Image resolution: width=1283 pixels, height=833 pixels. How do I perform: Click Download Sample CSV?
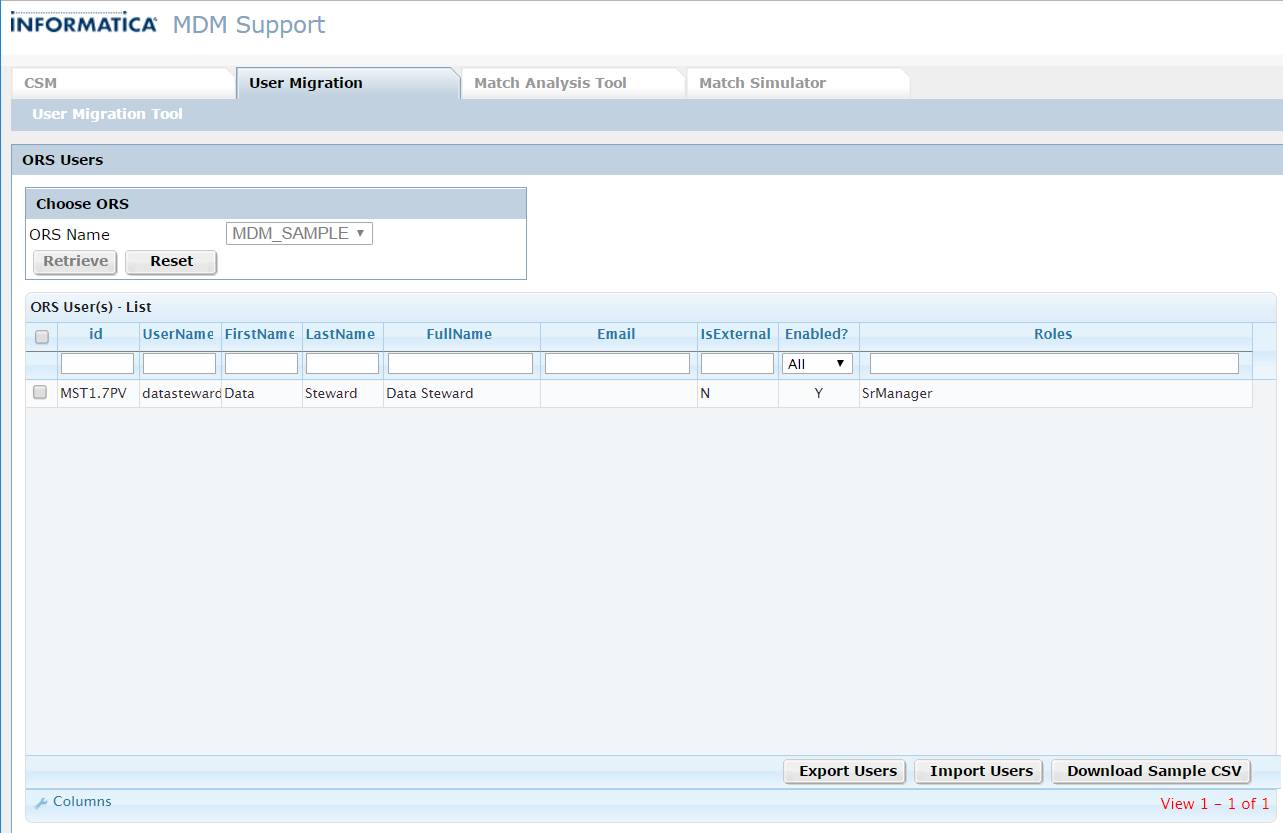point(1150,771)
